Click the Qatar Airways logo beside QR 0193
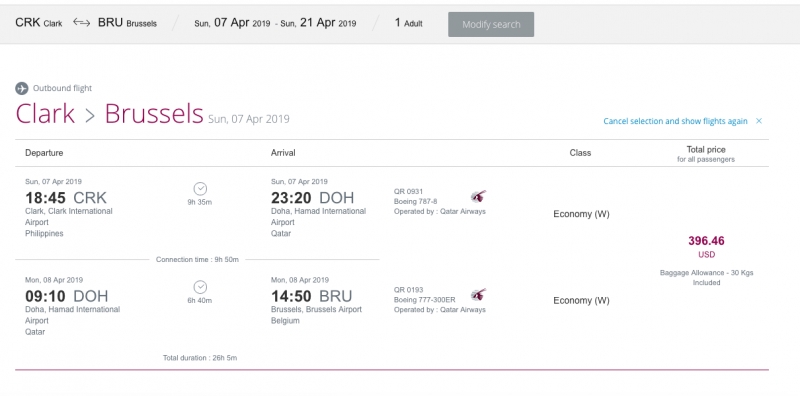Viewport: 800px width, 396px height. [x=478, y=294]
